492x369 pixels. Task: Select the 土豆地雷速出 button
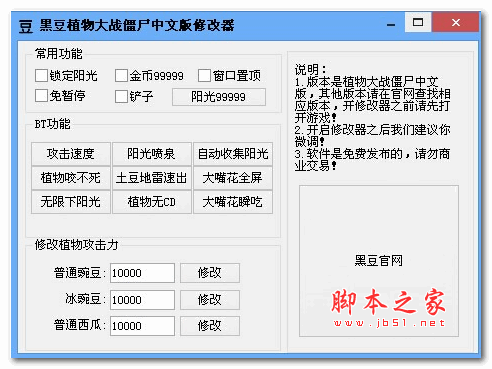tap(152, 178)
